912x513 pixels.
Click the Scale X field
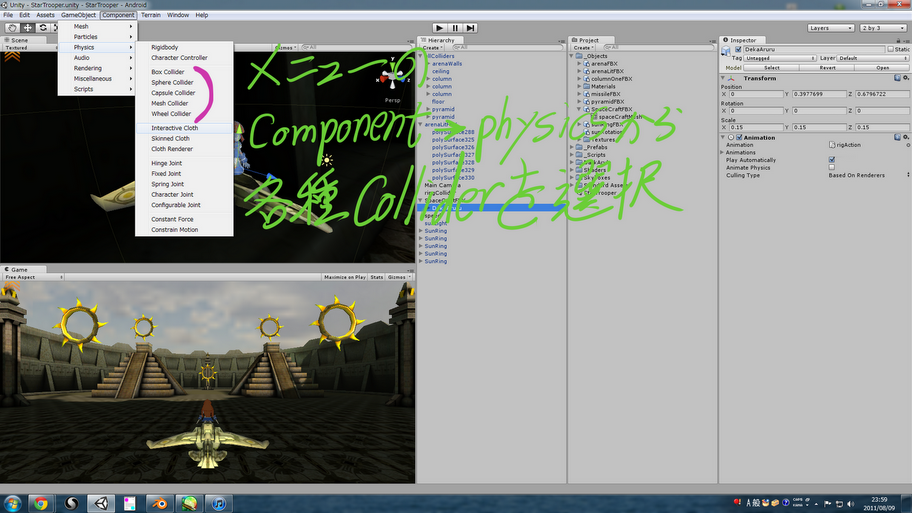[x=756, y=127]
